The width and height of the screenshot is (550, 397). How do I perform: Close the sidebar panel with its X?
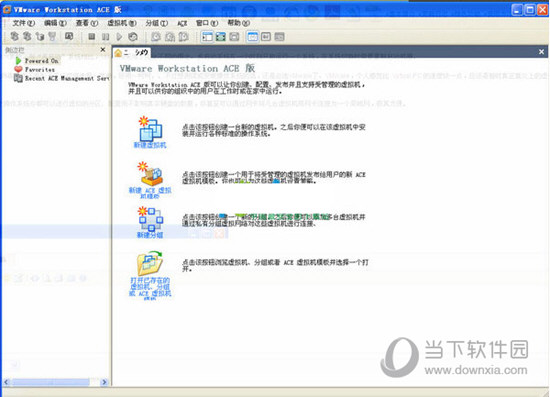(x=103, y=50)
